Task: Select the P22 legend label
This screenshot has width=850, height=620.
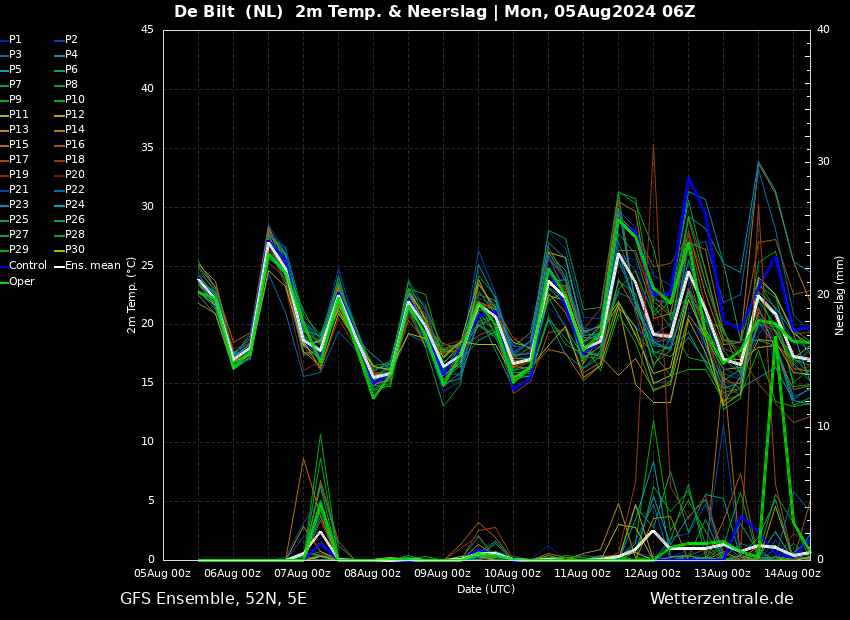Action: click(x=75, y=190)
